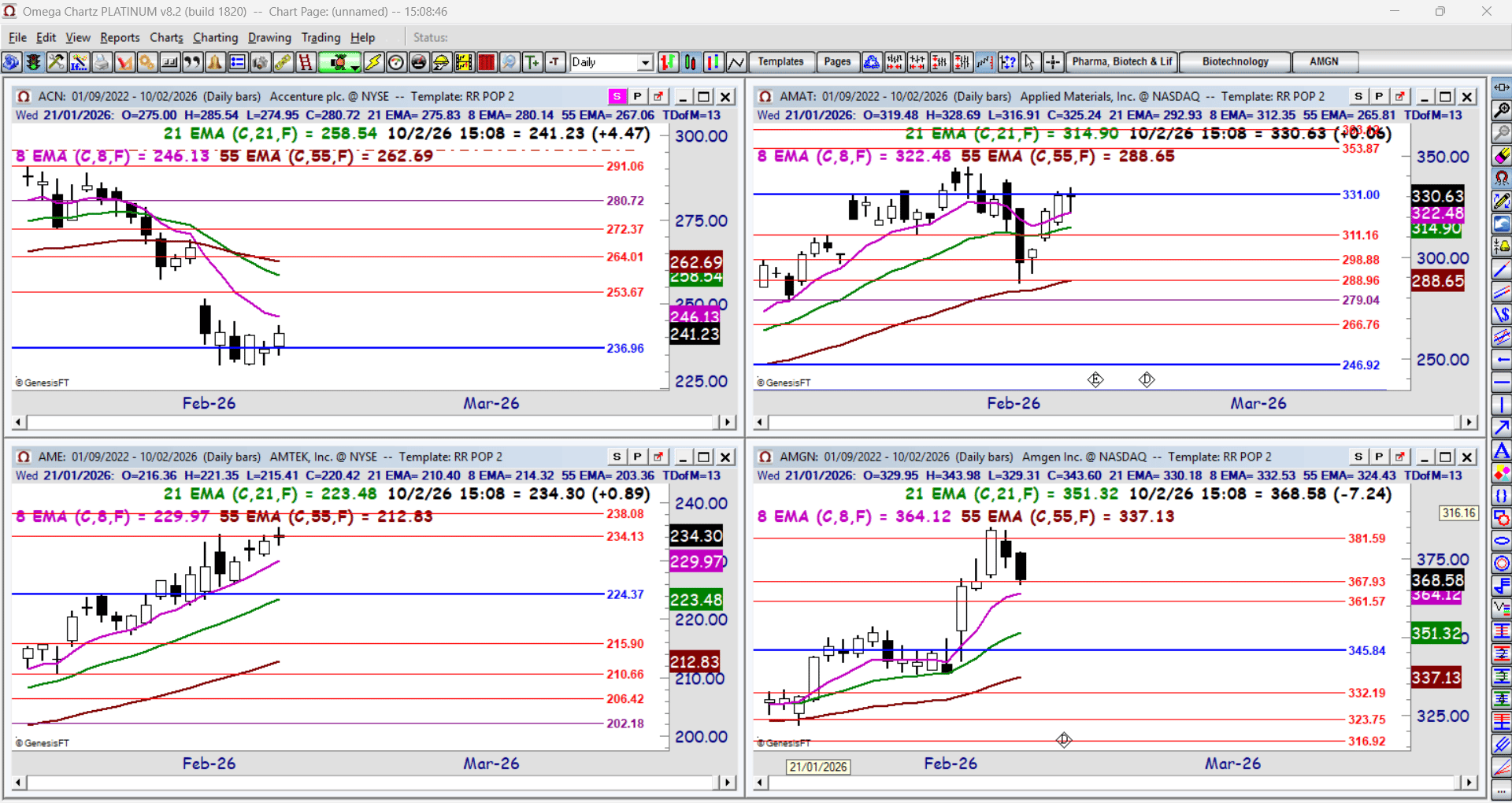Click the 345.84 level label on AMGN chart

(1366, 651)
